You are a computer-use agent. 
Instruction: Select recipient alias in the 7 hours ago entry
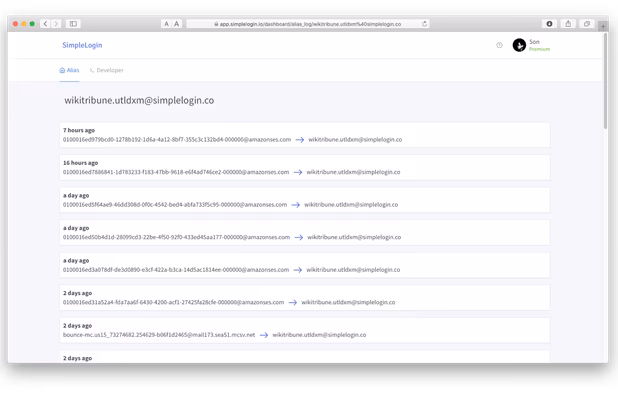coord(355,139)
